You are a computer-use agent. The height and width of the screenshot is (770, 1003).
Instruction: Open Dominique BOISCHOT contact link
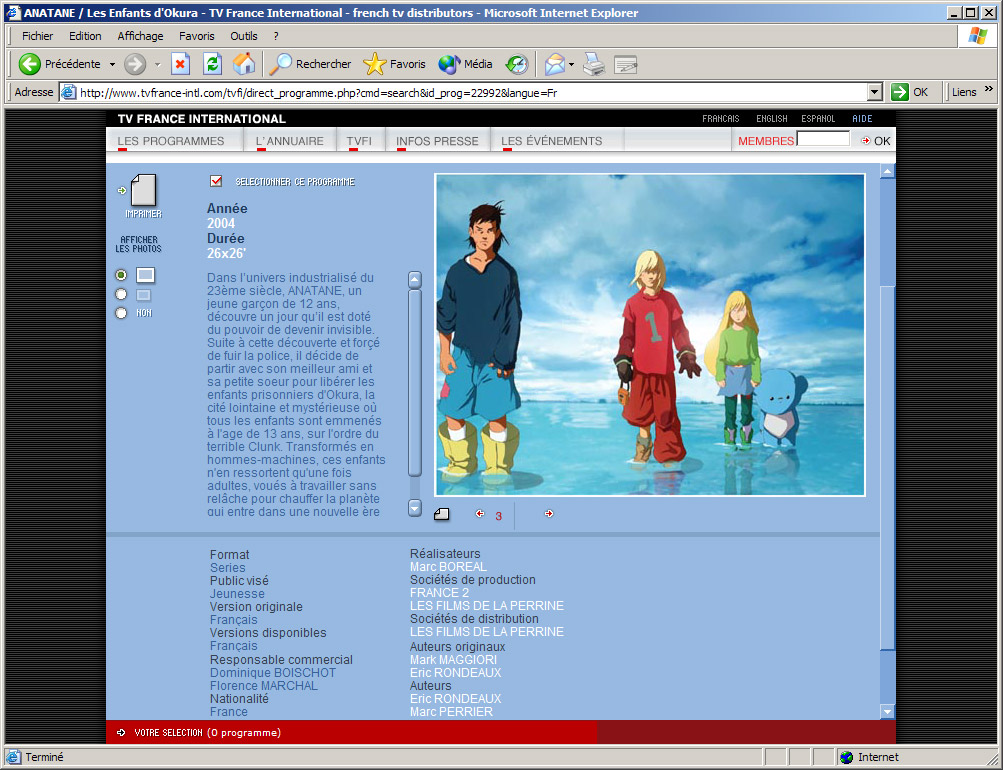pos(273,673)
